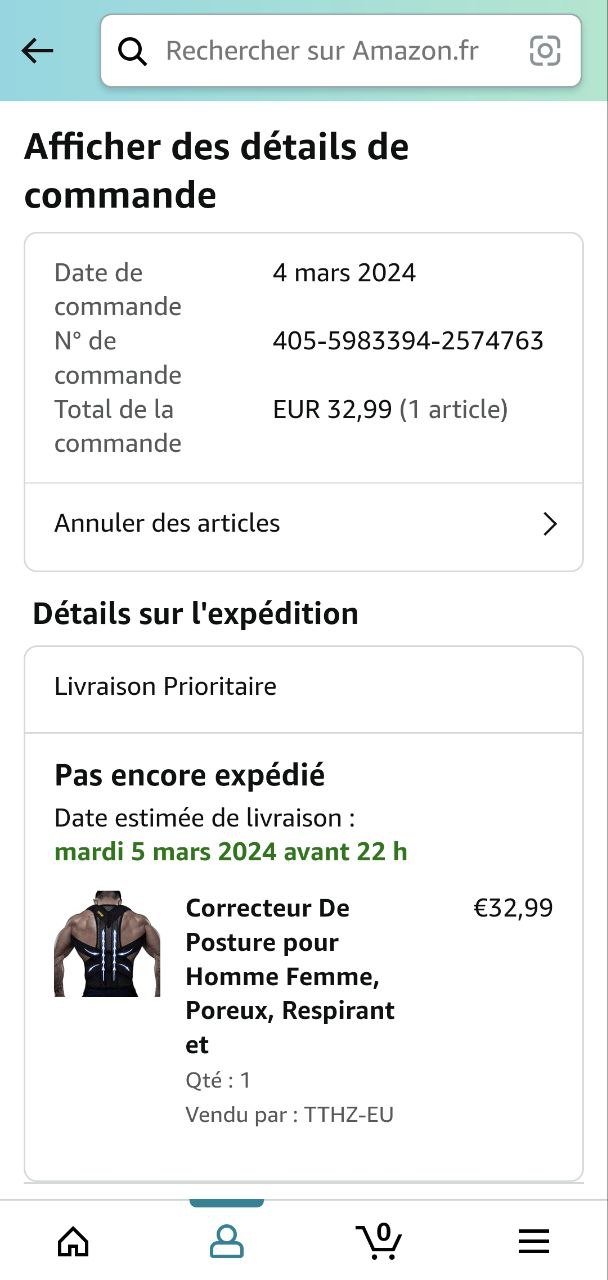Open the posture corrector product thumbnail
Viewport: 608px width, 1280px height.
[x=107, y=944]
